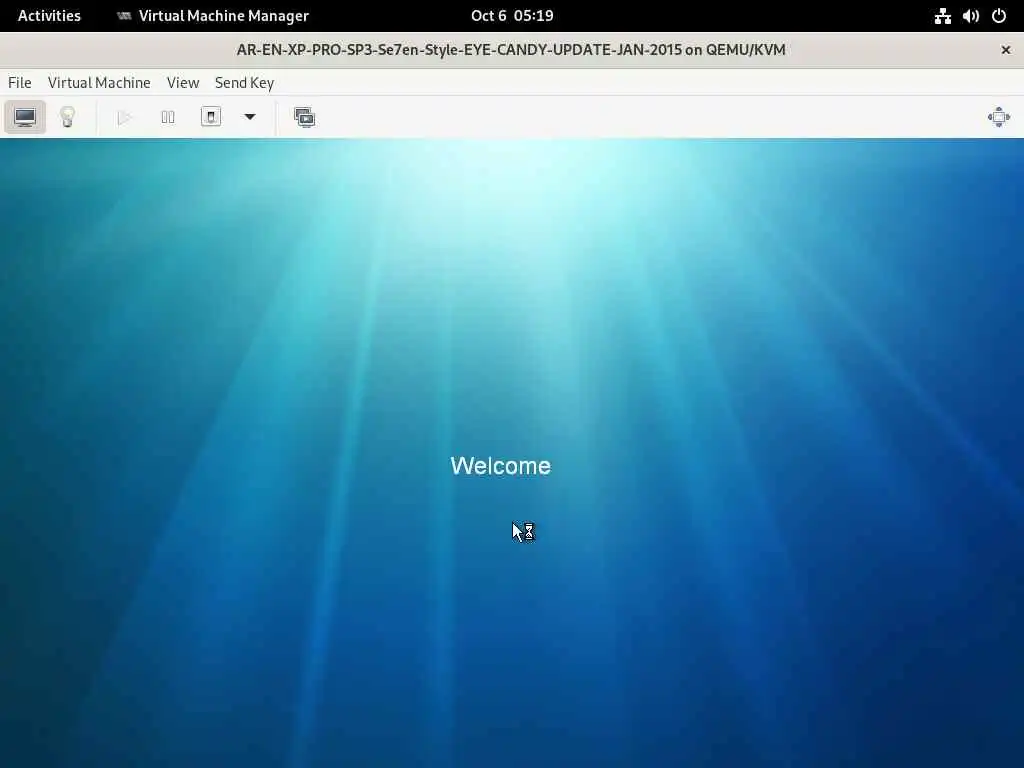Expand the shutdown options dropdown arrow
The height and width of the screenshot is (768, 1024).
(249, 118)
